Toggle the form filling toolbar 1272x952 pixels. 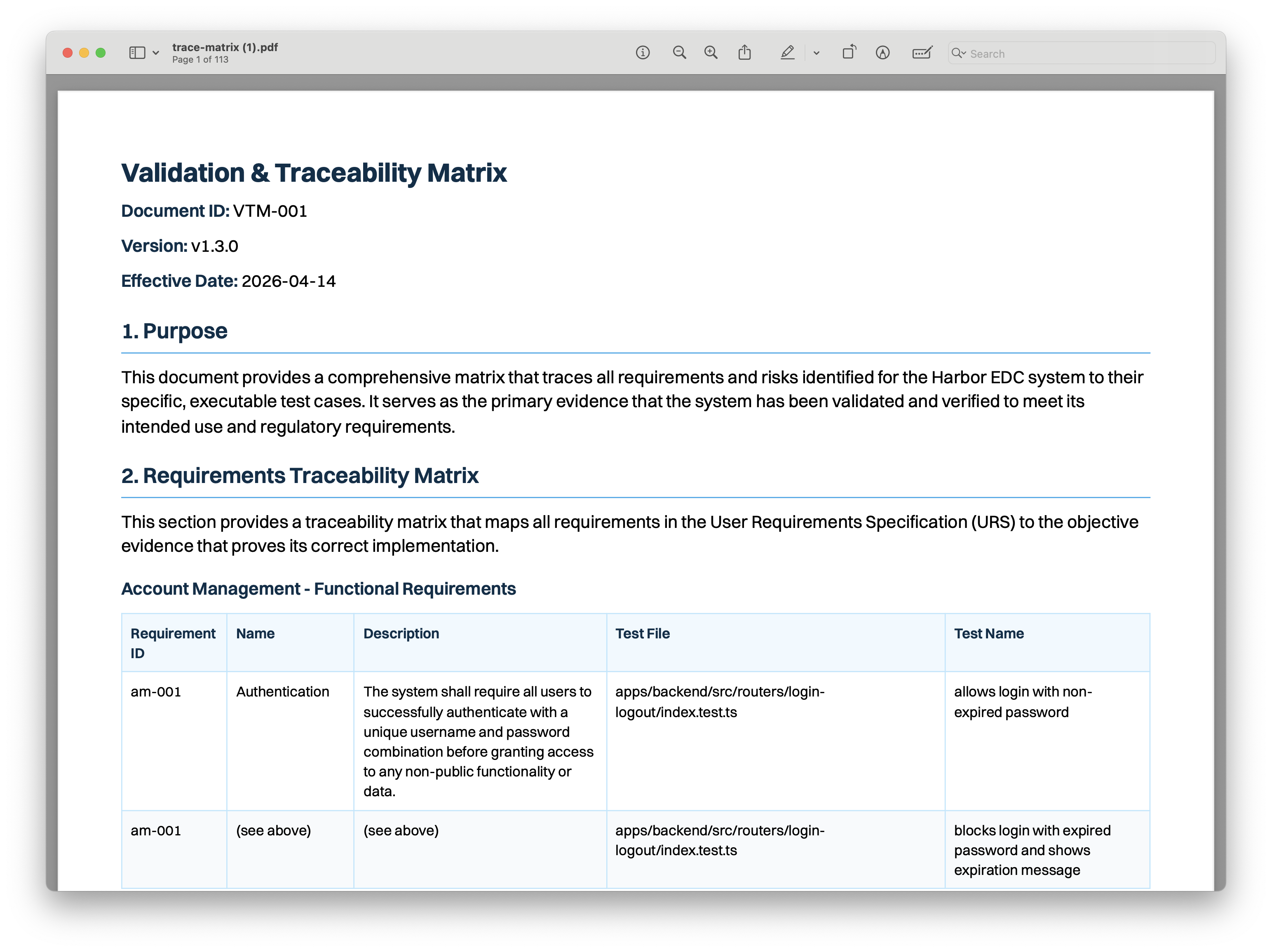pyautogui.click(x=922, y=53)
